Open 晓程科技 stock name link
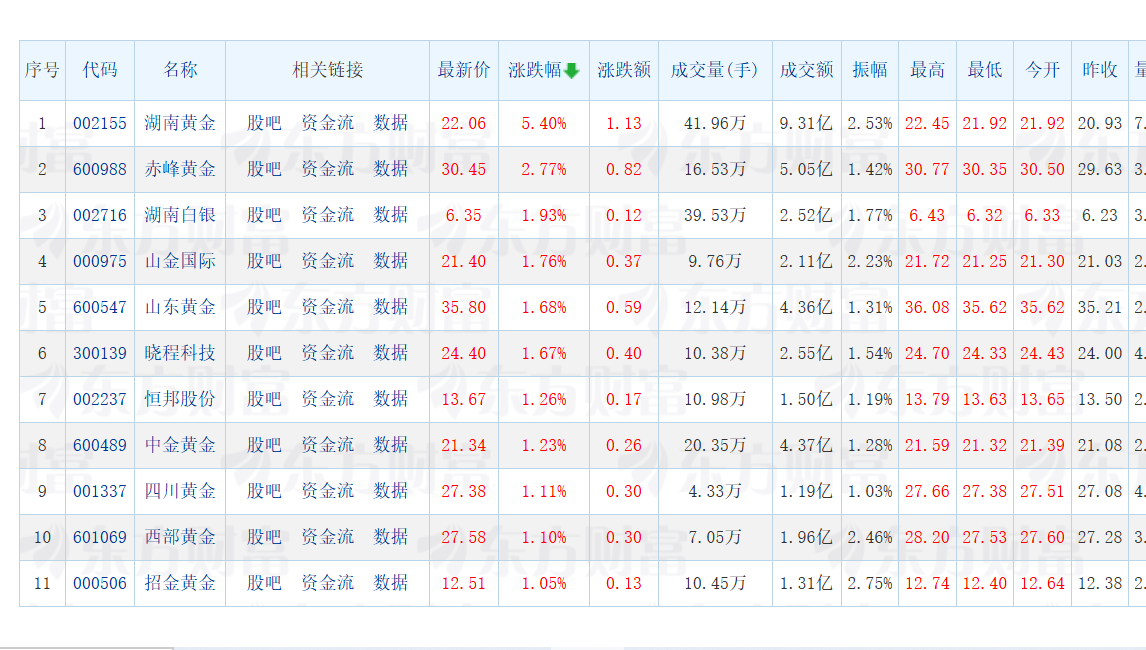 tap(180, 353)
